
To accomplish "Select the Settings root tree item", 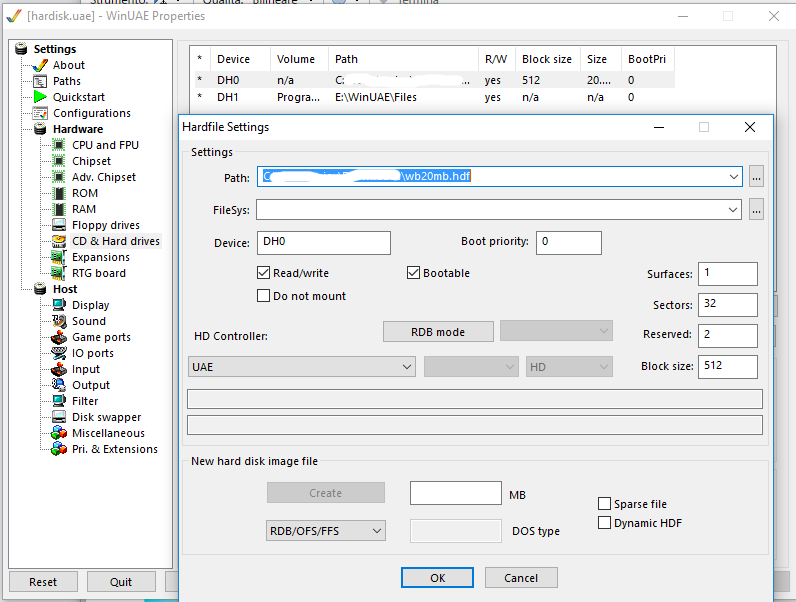I will [55, 49].
